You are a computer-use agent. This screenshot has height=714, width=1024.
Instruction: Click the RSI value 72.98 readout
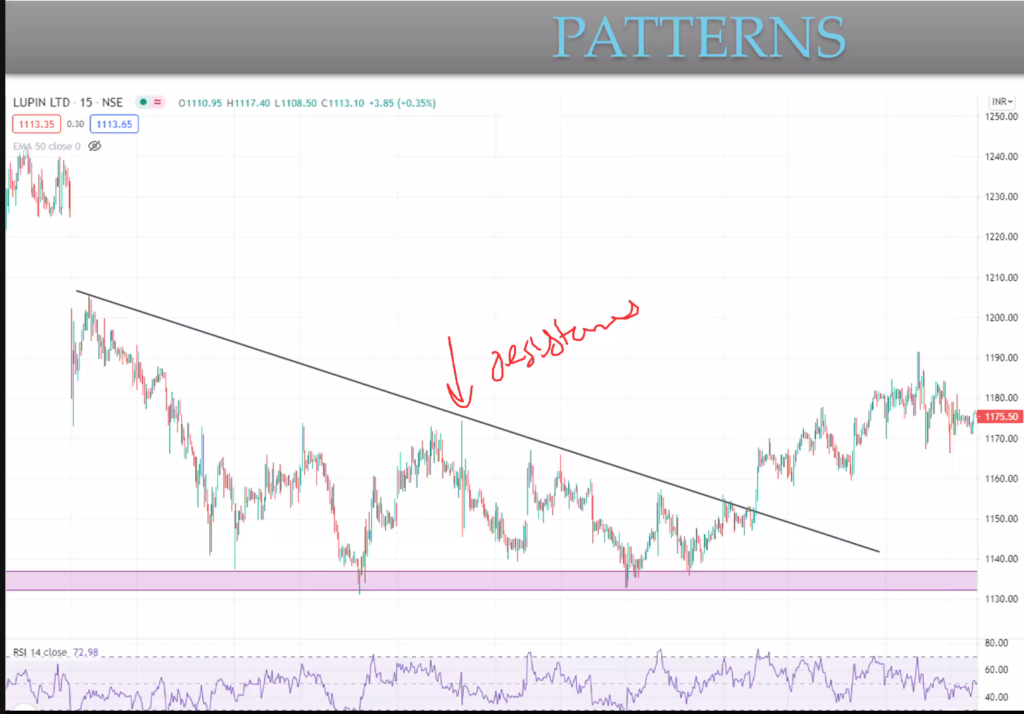pyautogui.click(x=88, y=652)
